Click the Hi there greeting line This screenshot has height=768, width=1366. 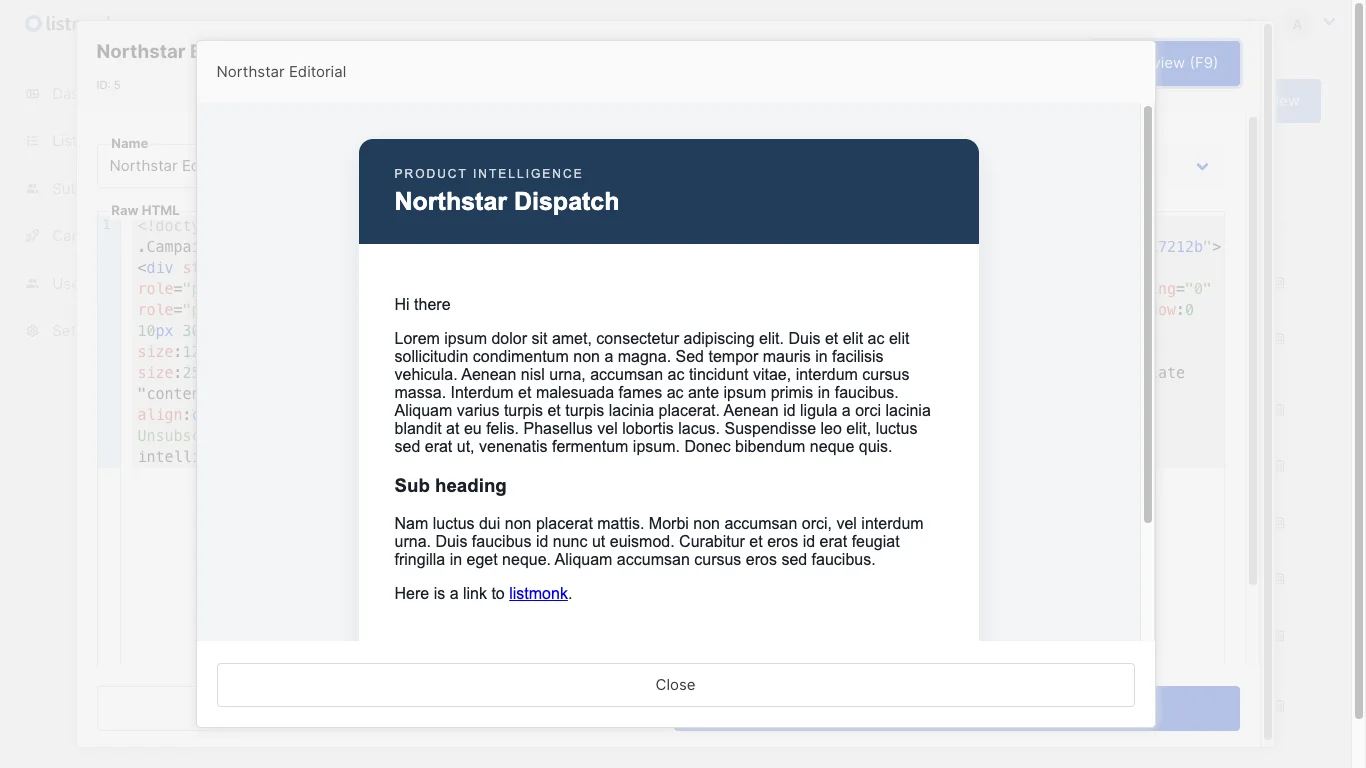[422, 305]
